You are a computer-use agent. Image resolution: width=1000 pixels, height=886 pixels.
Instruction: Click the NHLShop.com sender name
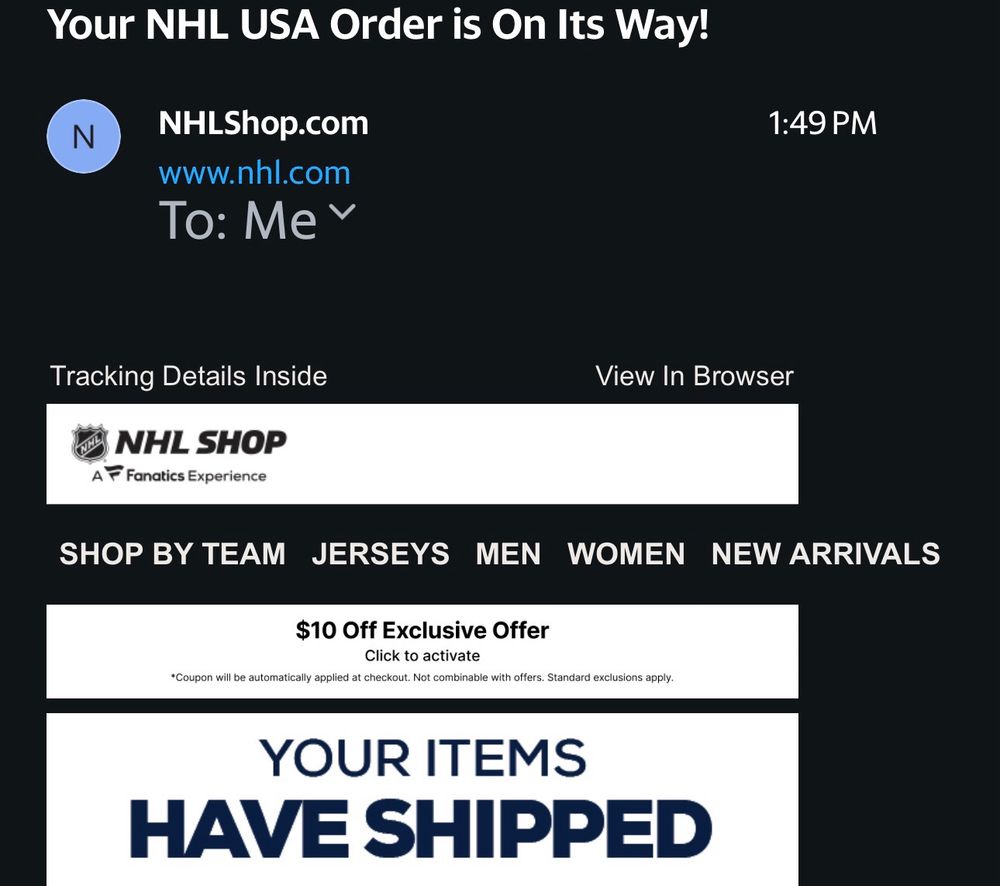point(263,124)
